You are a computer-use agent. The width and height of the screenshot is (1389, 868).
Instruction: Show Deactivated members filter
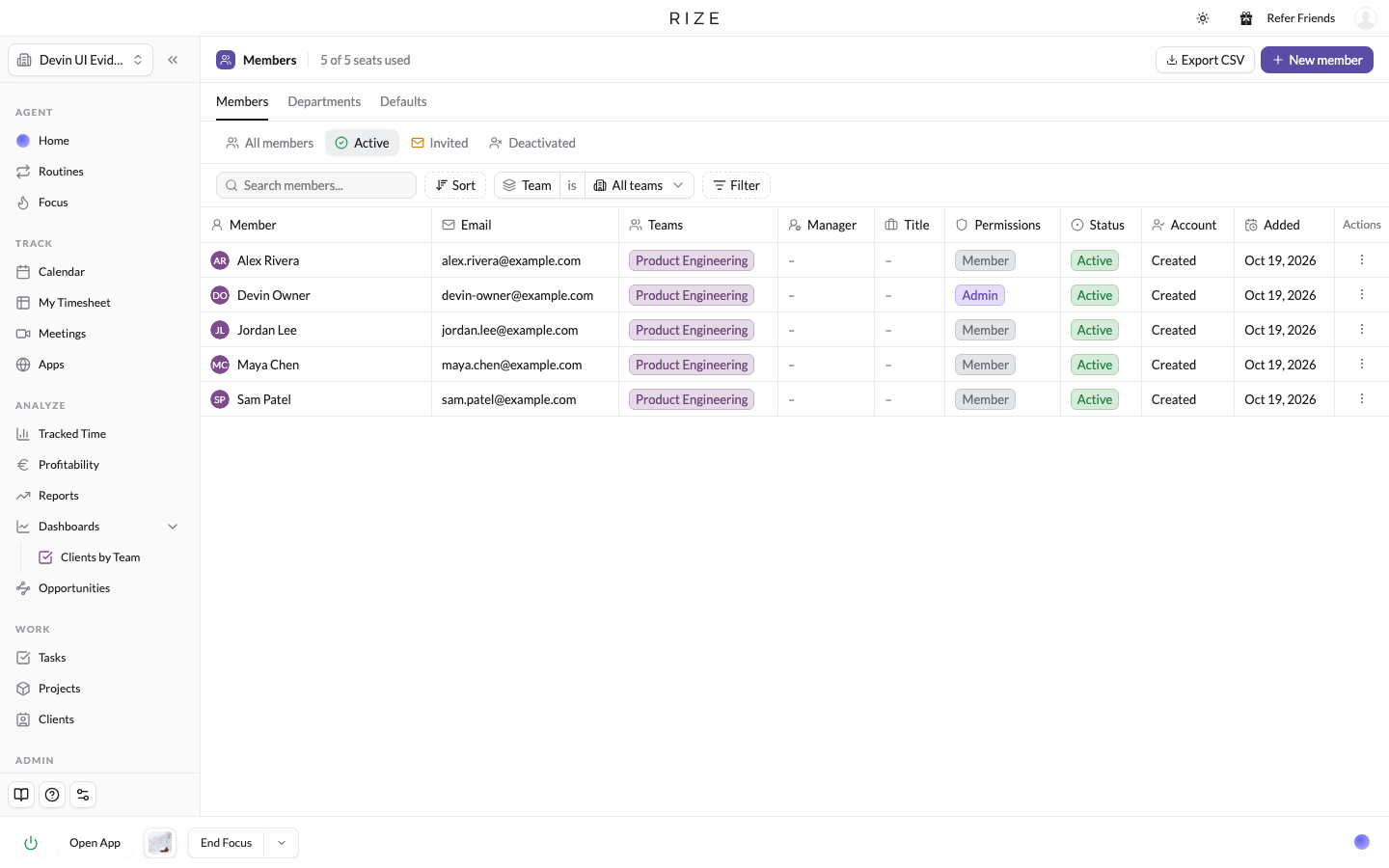tap(532, 143)
